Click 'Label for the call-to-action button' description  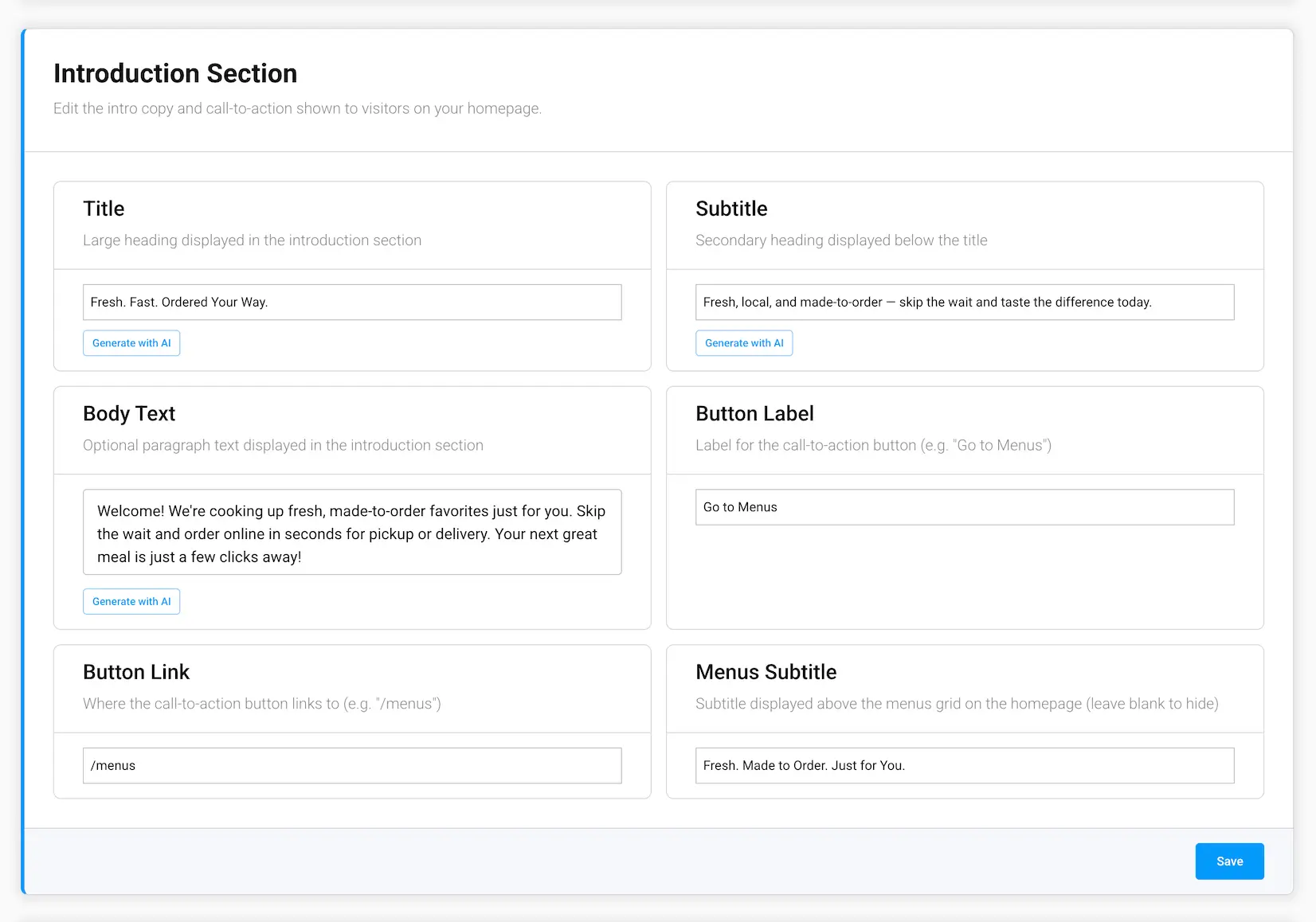(x=873, y=445)
